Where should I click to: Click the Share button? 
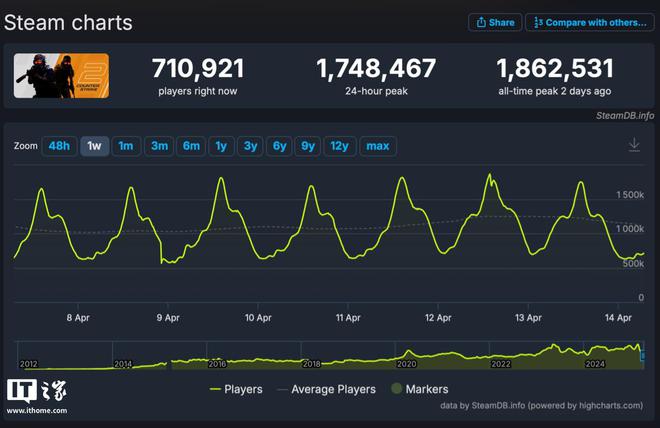click(495, 22)
